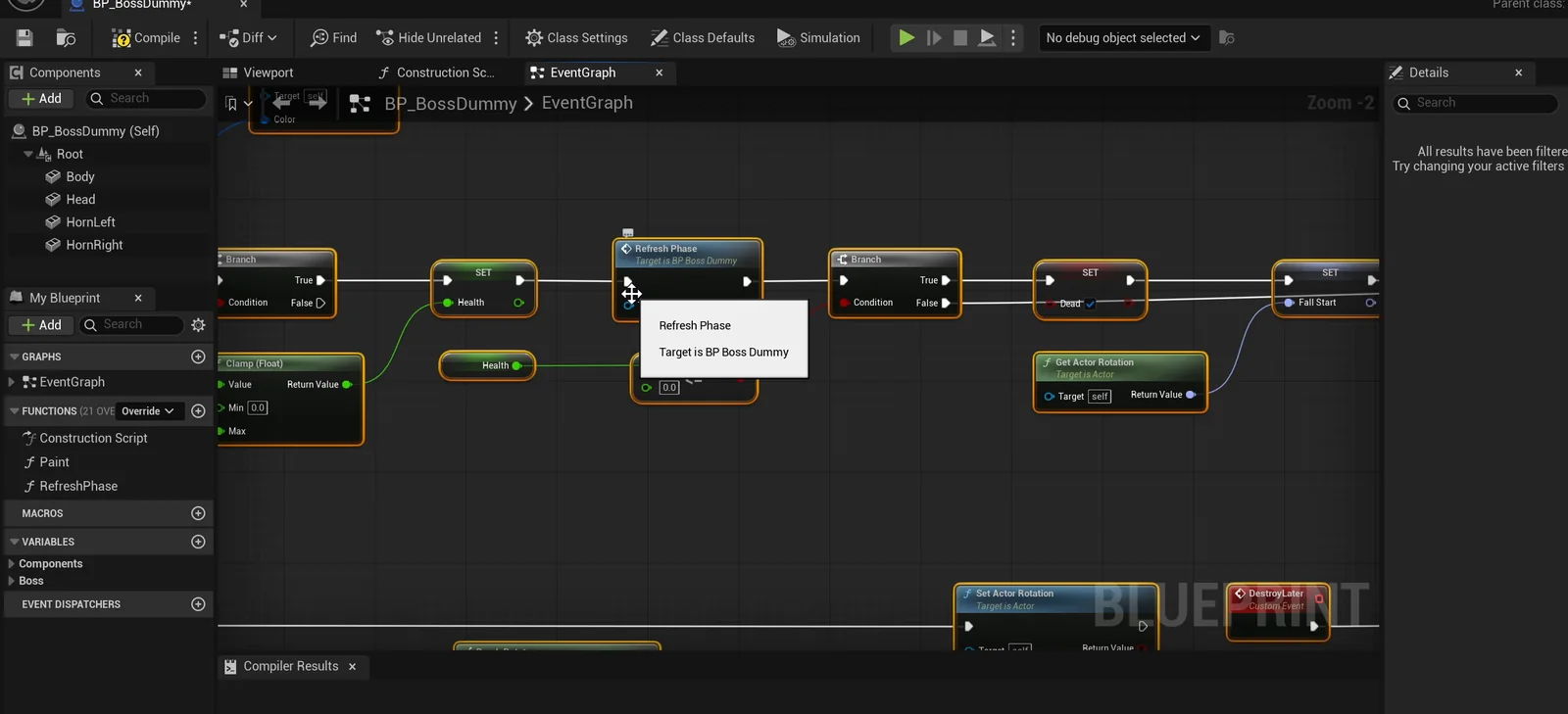Open Class Defaults

[x=703, y=38]
